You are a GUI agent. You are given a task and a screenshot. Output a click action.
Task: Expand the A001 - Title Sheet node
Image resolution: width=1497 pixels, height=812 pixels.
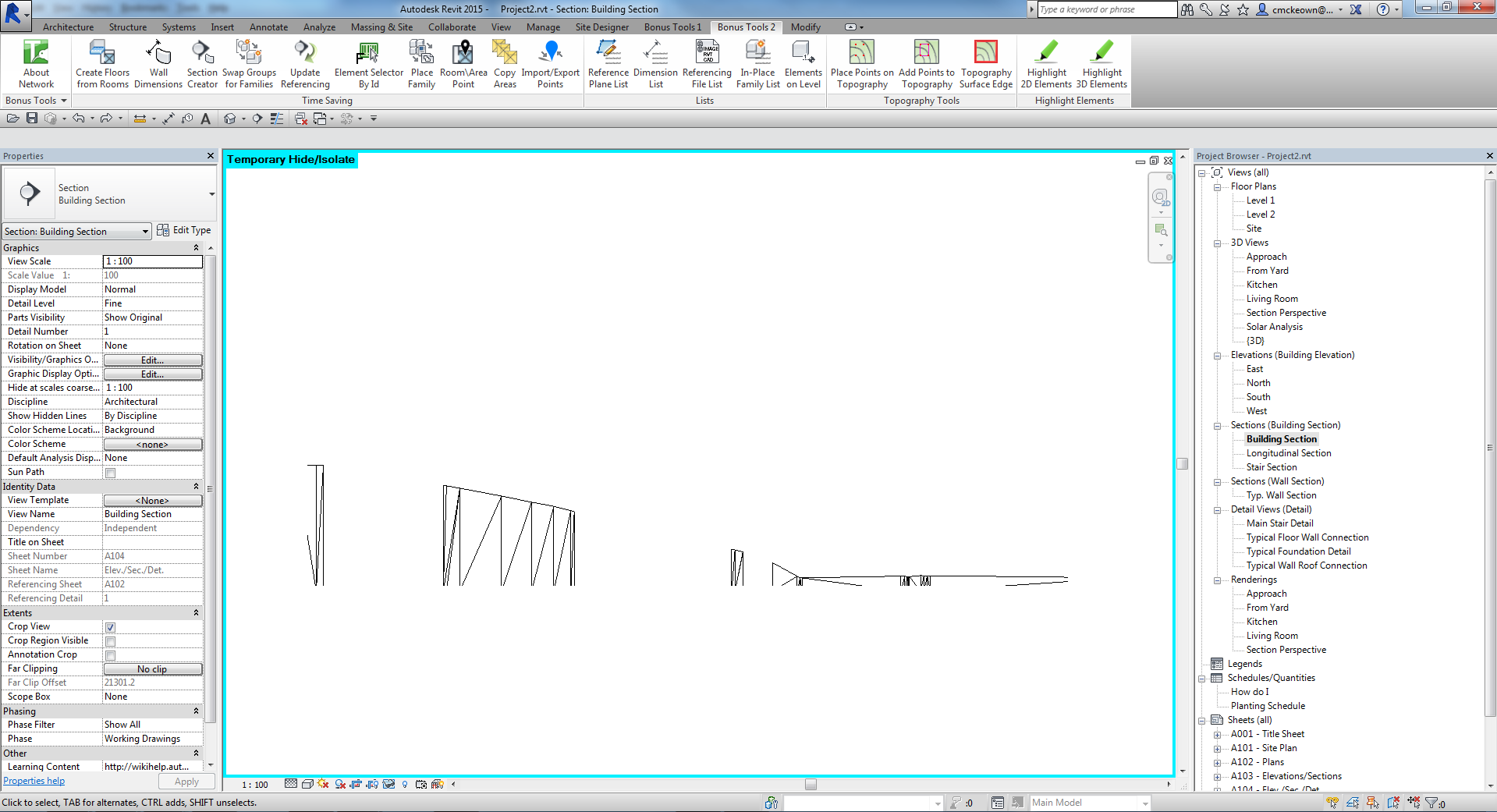click(1218, 734)
